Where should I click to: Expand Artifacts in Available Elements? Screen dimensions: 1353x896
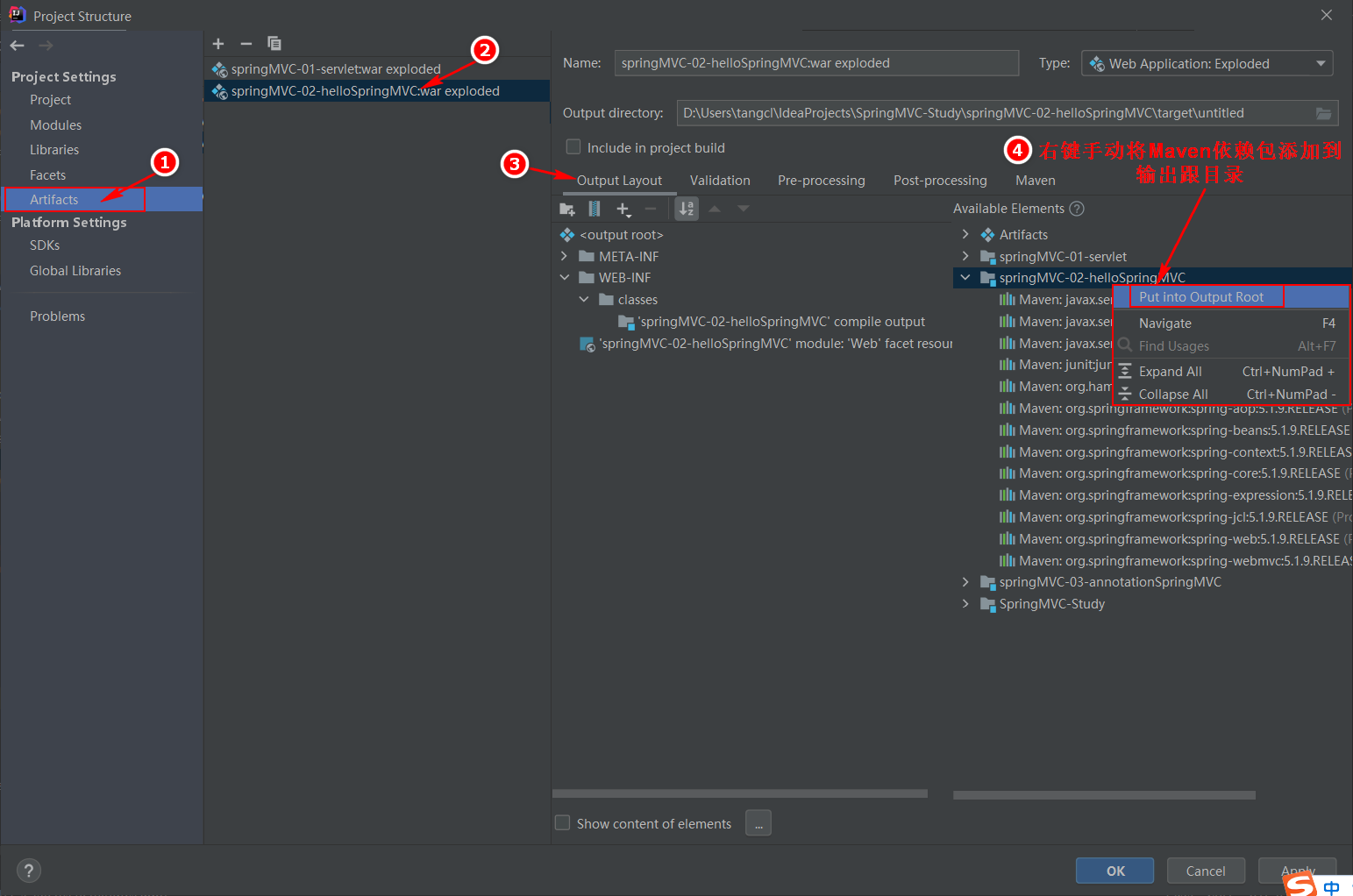pyautogui.click(x=965, y=235)
